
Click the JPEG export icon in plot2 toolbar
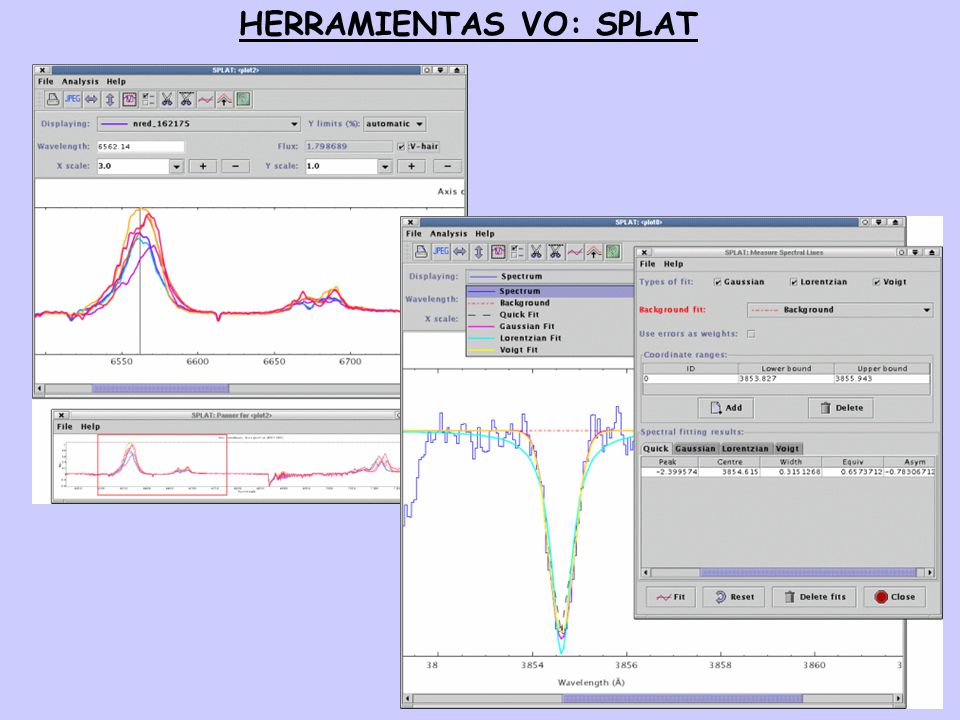[x=72, y=99]
